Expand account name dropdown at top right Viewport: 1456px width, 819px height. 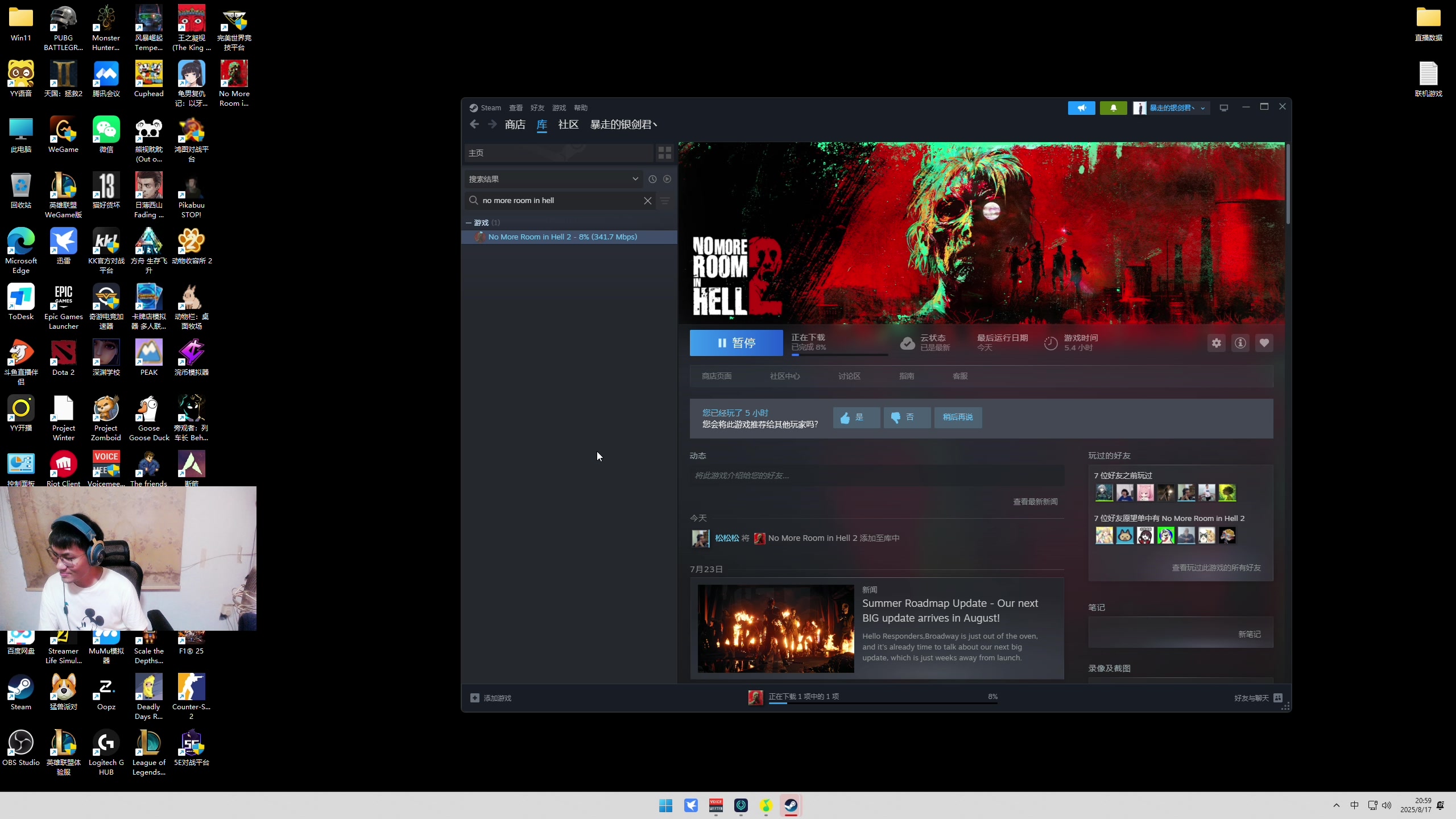1202,108
